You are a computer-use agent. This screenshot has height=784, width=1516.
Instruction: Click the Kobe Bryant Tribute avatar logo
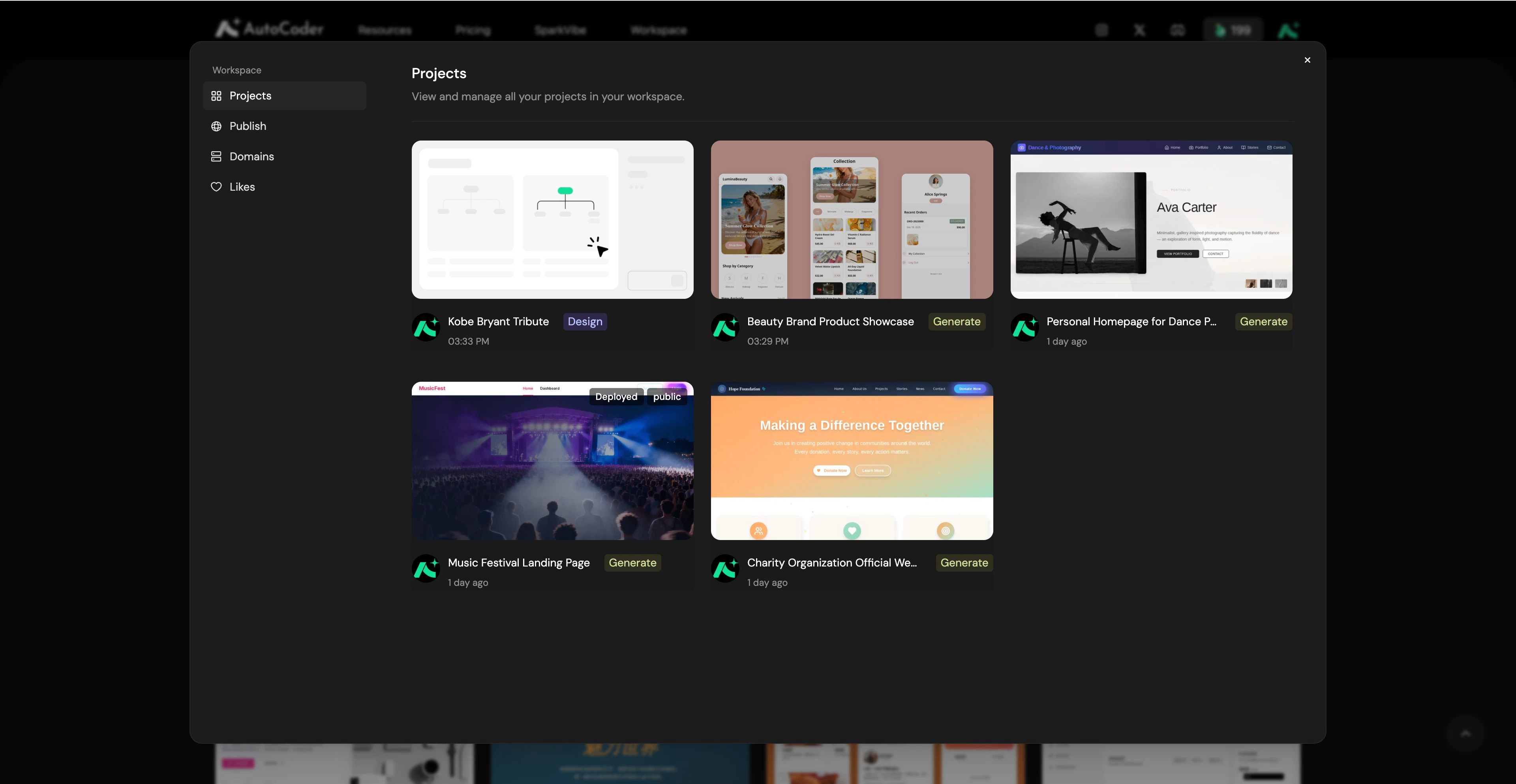[x=426, y=328]
